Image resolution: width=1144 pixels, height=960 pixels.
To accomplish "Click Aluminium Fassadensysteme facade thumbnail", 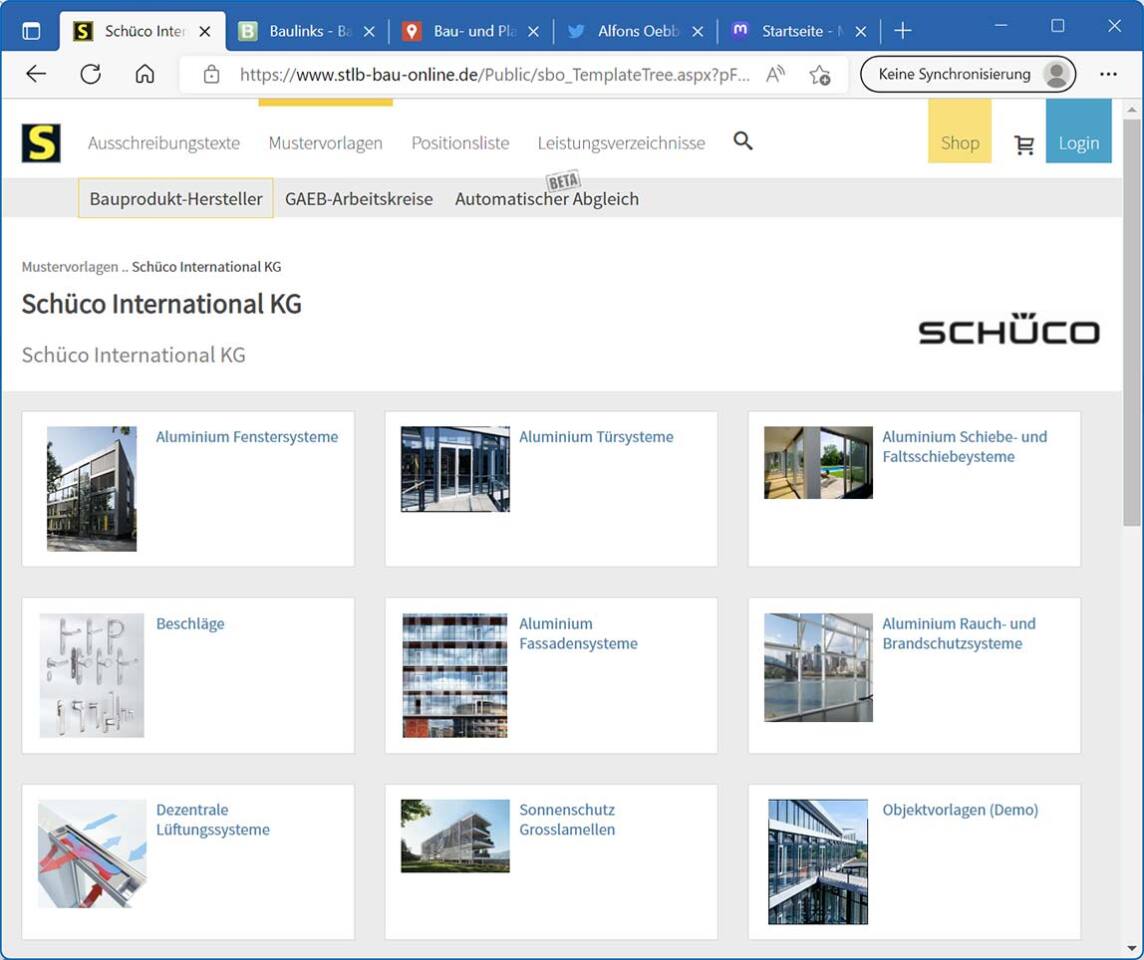I will tap(455, 676).
